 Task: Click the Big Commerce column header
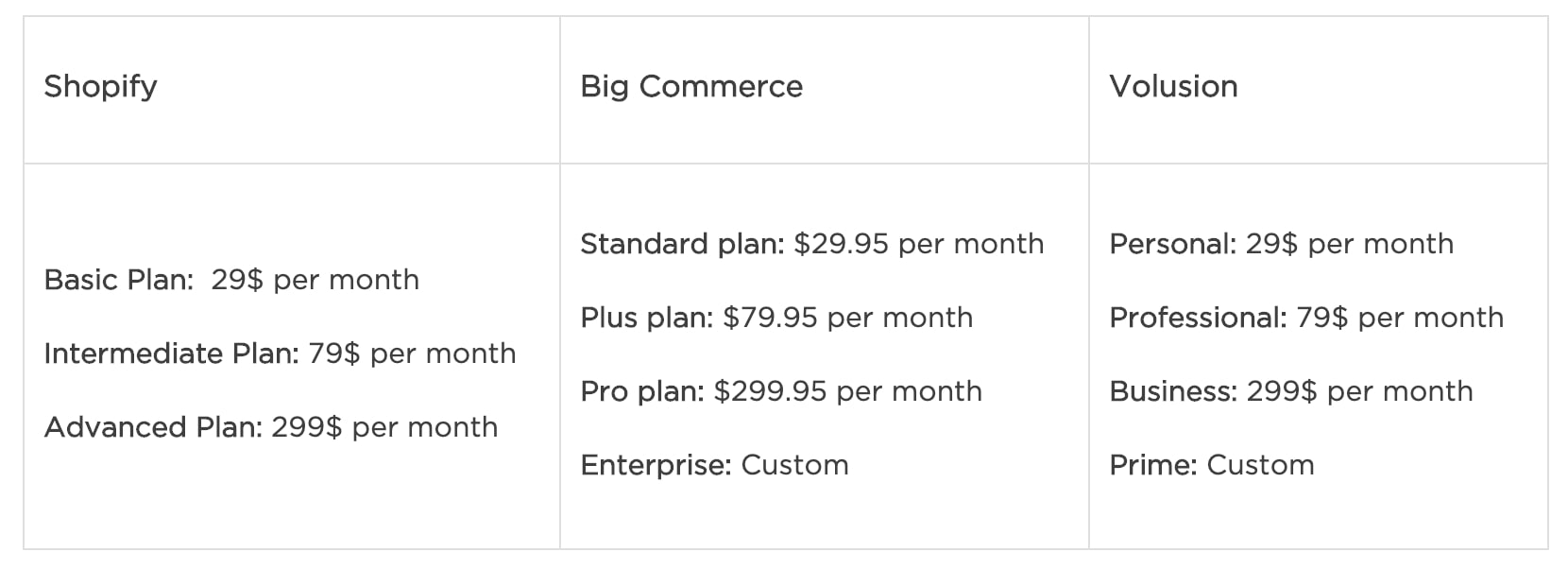(691, 87)
